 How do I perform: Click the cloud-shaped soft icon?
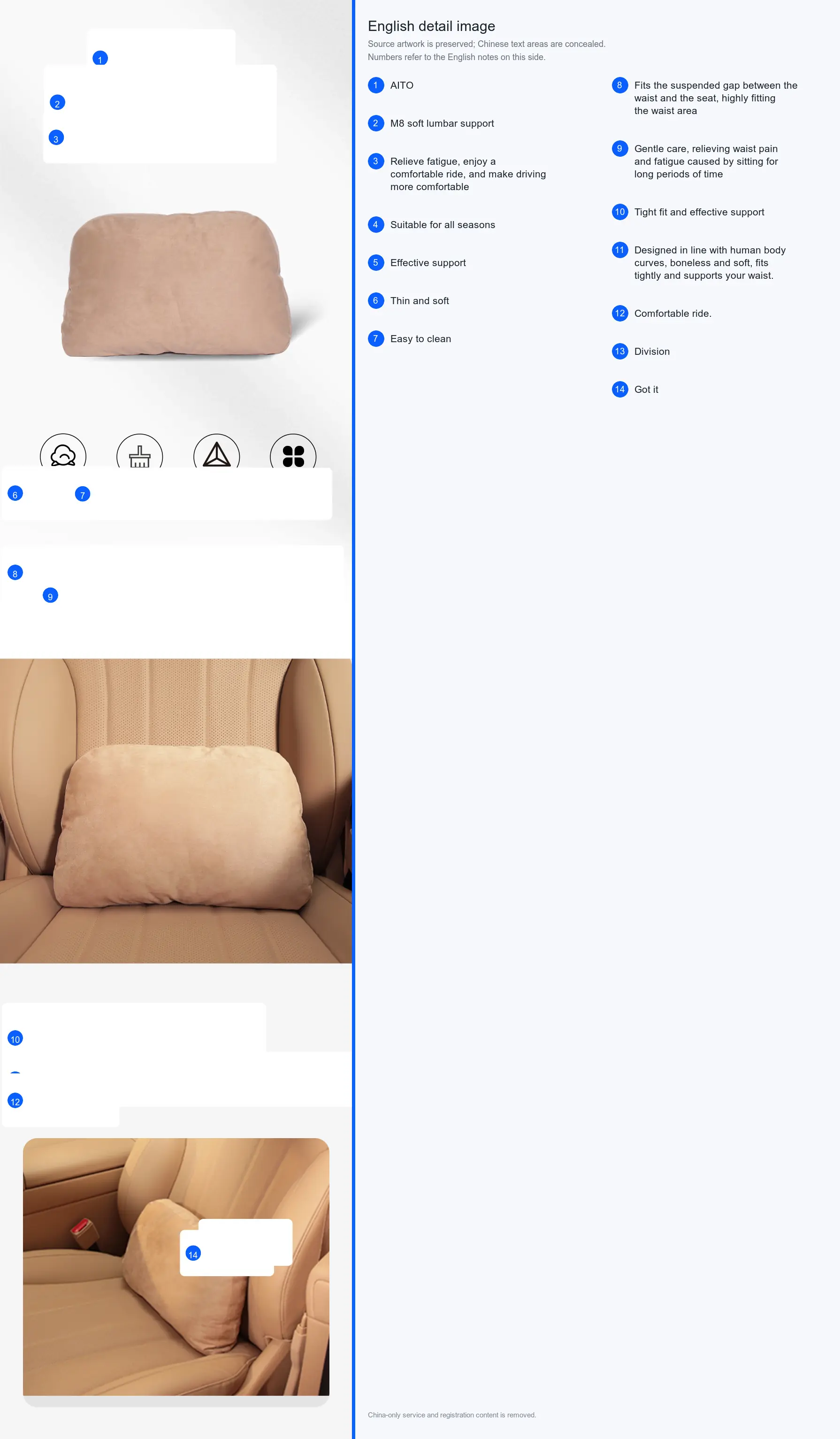(63, 455)
